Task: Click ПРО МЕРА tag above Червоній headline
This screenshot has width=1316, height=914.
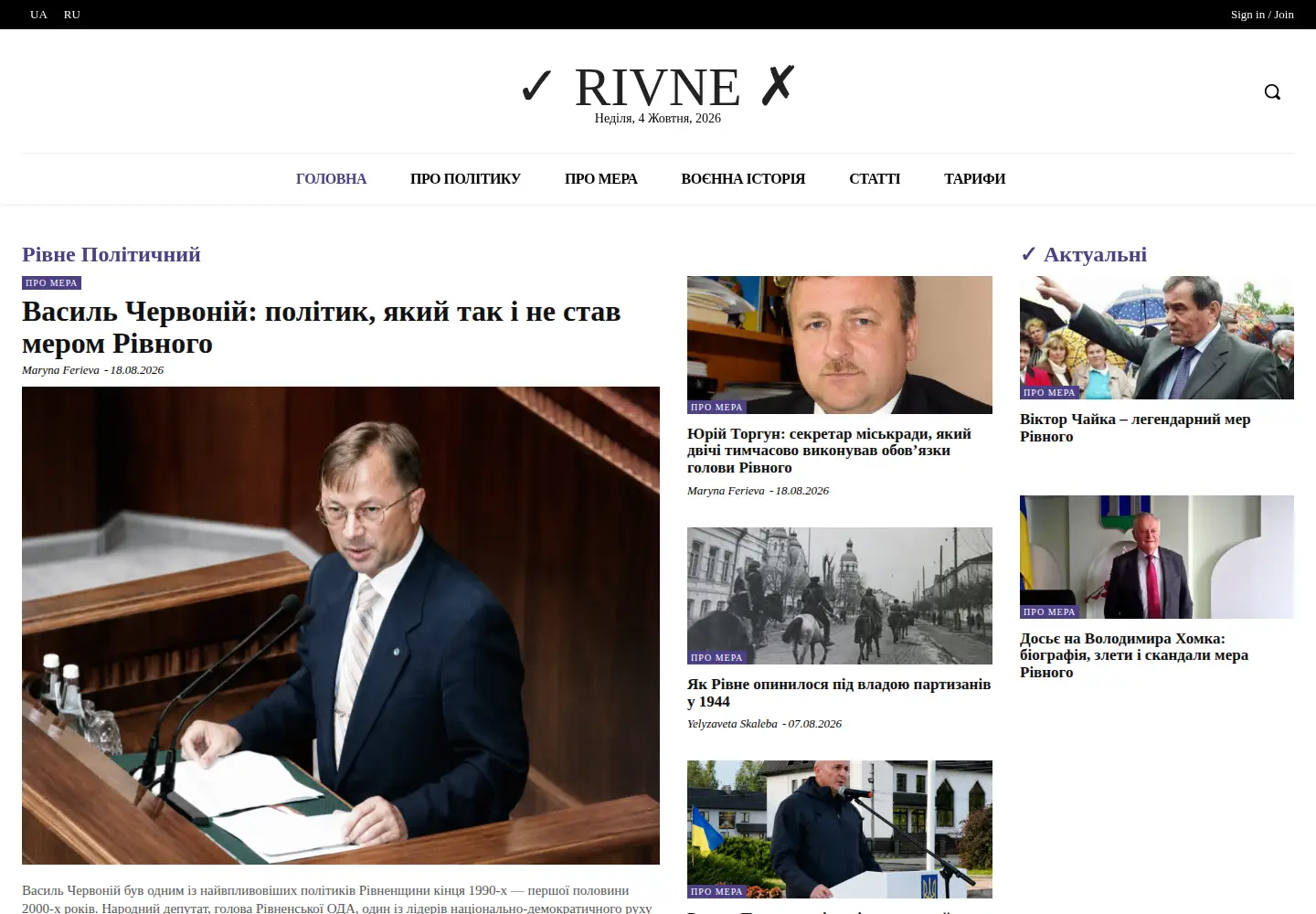Action: pos(51,283)
